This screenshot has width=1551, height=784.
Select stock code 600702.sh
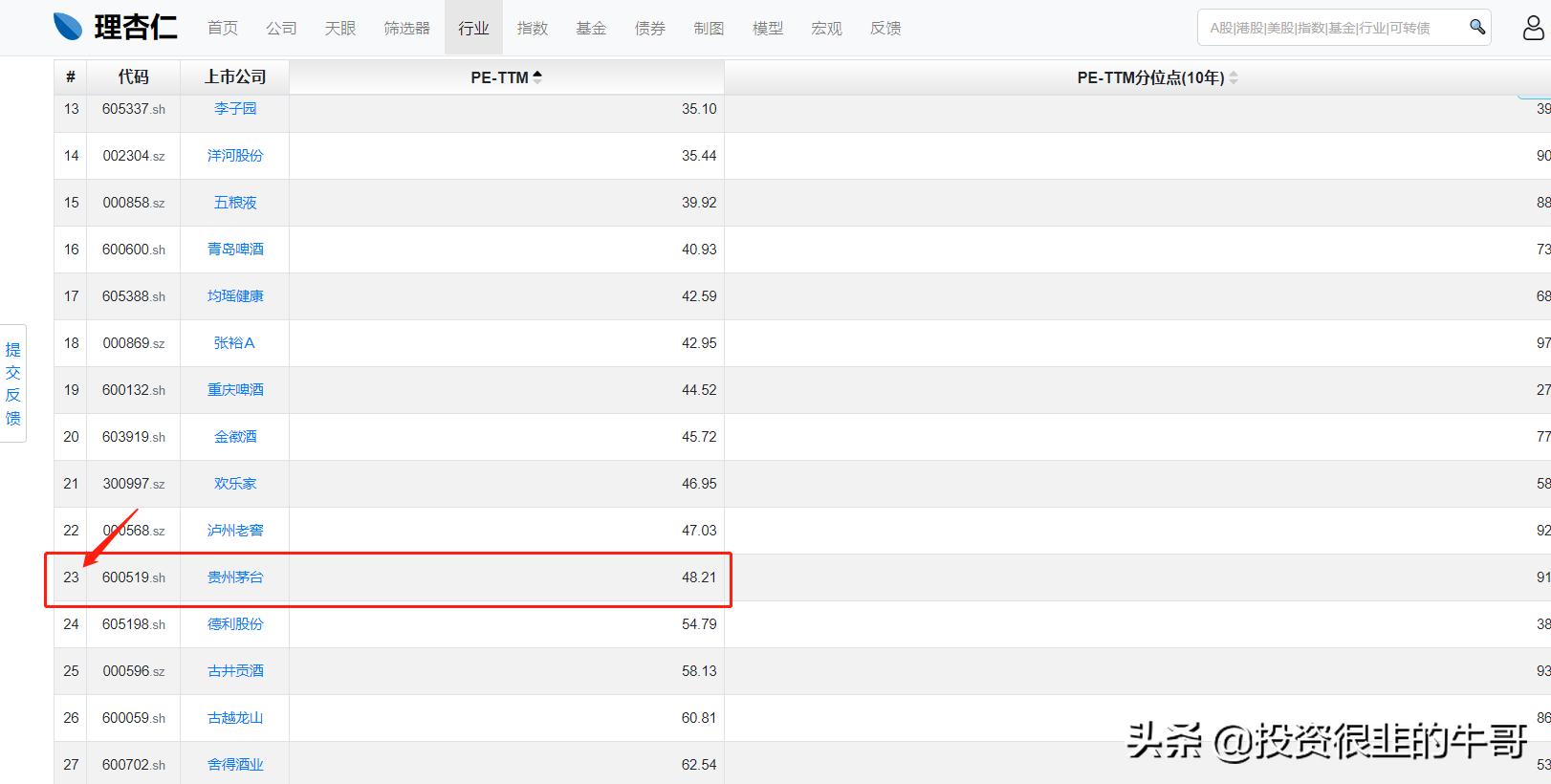click(134, 765)
